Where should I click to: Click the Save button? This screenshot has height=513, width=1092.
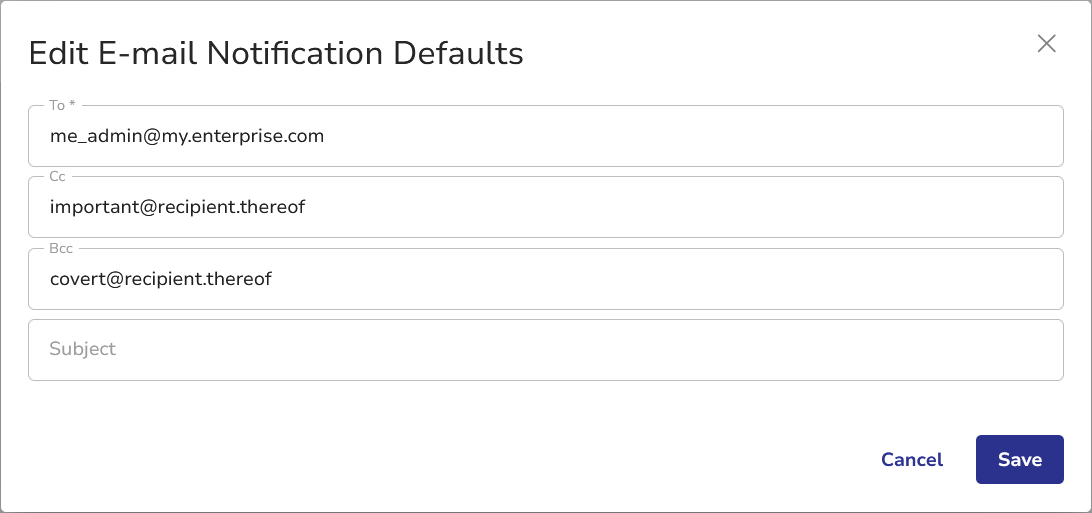[1019, 460]
